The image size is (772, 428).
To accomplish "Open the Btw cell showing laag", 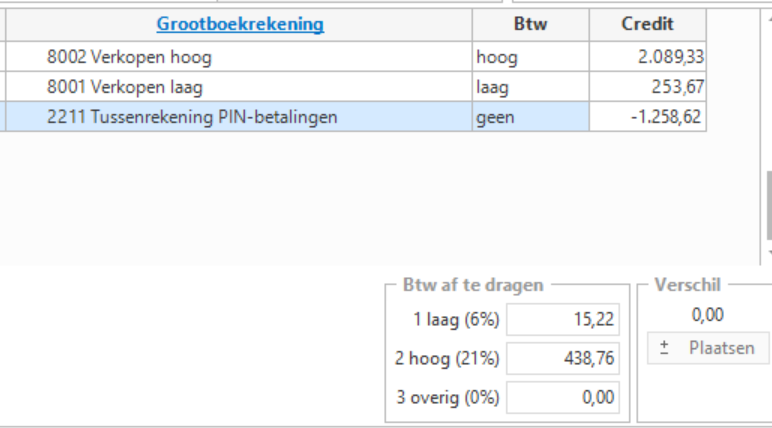I will point(530,87).
